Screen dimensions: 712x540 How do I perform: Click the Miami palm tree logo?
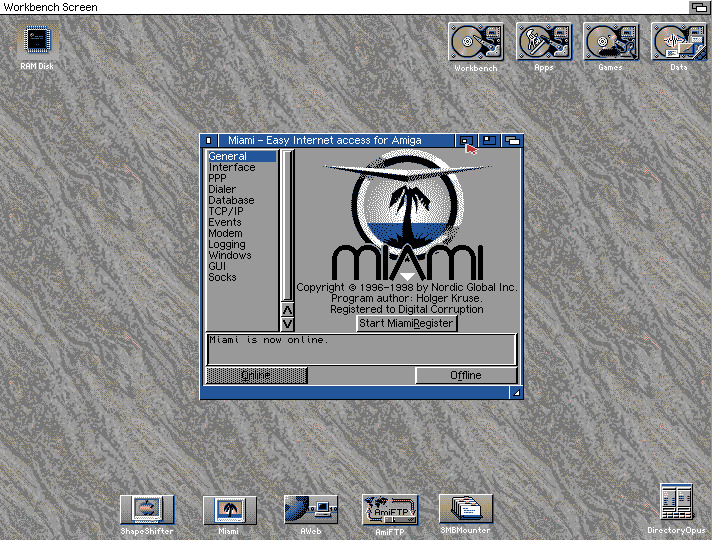click(407, 216)
